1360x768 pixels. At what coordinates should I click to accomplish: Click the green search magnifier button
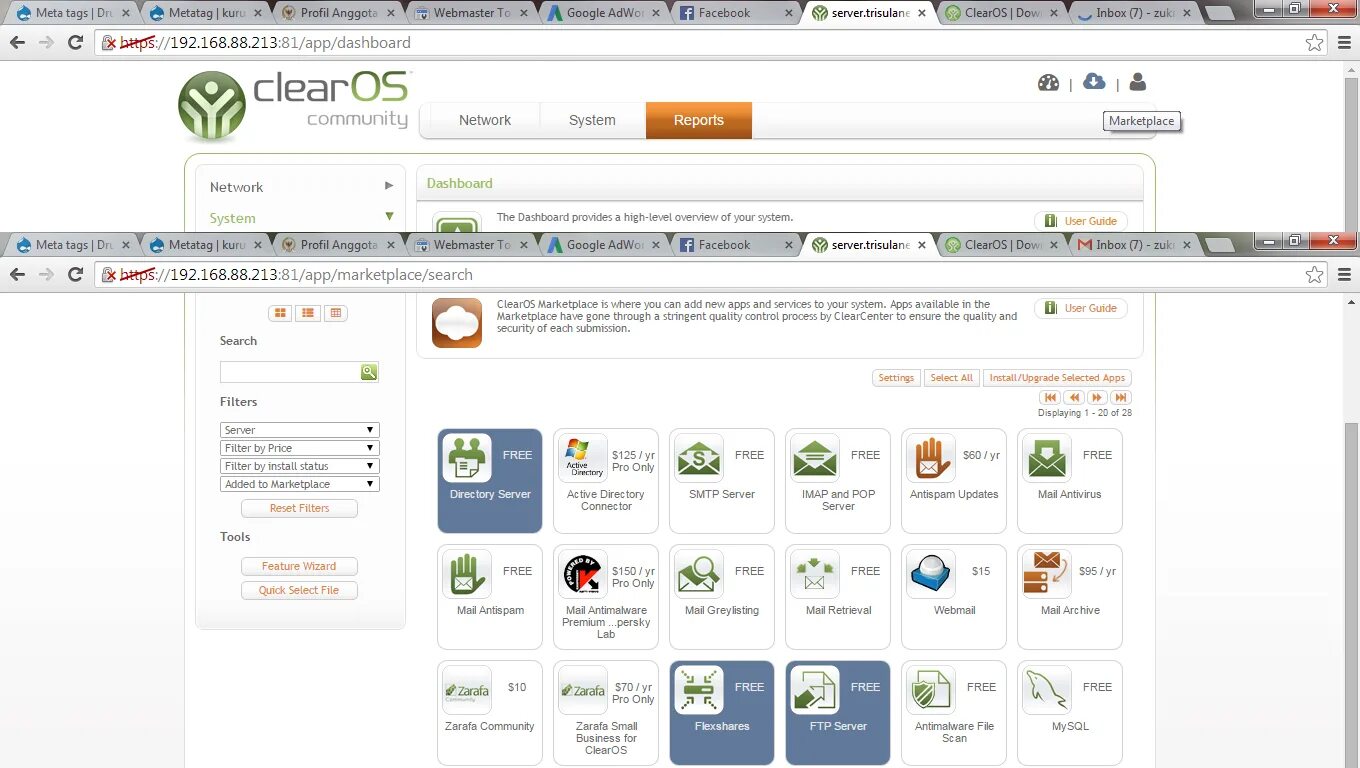point(369,372)
